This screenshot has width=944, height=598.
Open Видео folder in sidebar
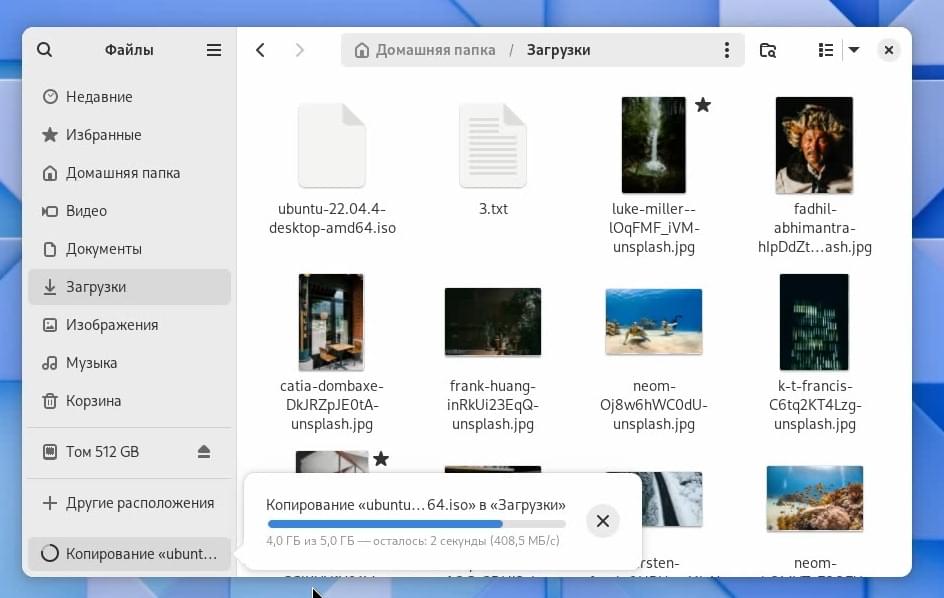tap(129, 211)
